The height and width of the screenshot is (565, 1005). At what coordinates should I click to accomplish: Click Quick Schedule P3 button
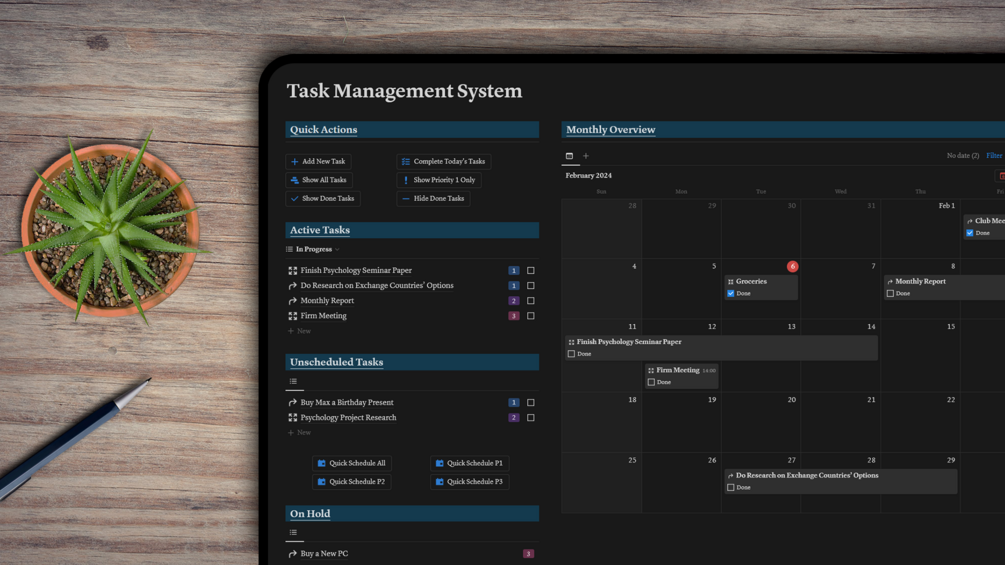pos(470,482)
